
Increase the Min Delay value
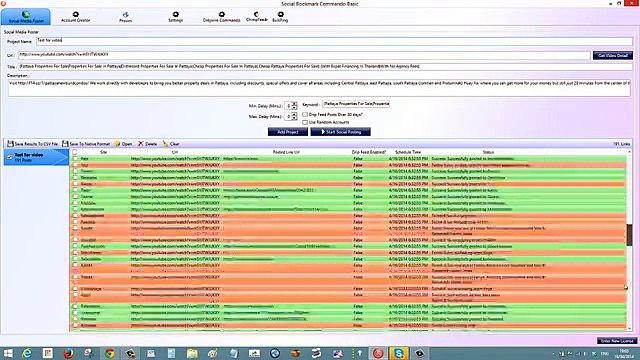pos(294,104)
